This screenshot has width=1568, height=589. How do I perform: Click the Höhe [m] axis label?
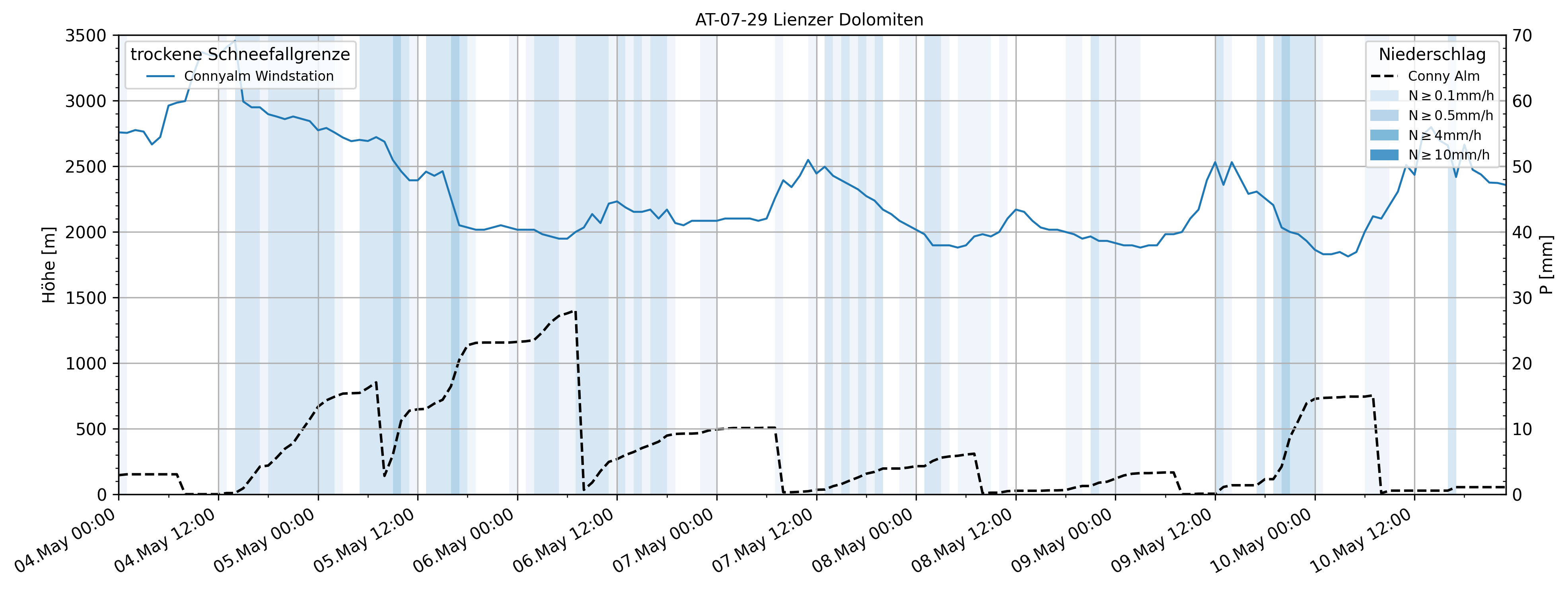point(49,265)
